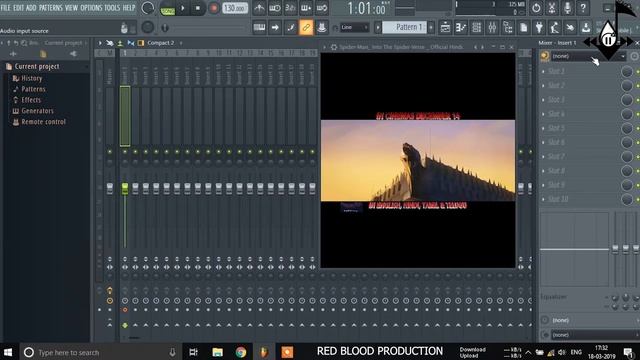Open the EDIT menu
This screenshot has height=360, width=640.
point(18,8)
